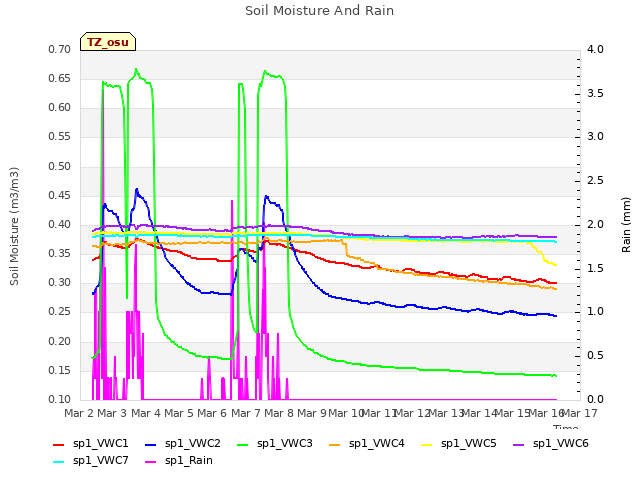Image resolution: width=640 pixels, height=480 pixels.
Task: Toggle sp1_VWC7 legend entry
Action: (91, 460)
